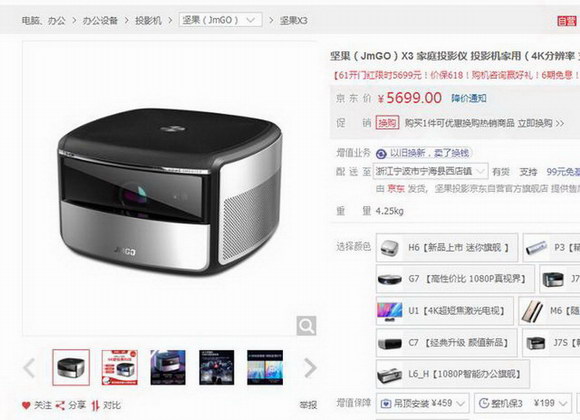Click the magnifier zoom icon on product image
The width and height of the screenshot is (580, 420).
[306, 326]
